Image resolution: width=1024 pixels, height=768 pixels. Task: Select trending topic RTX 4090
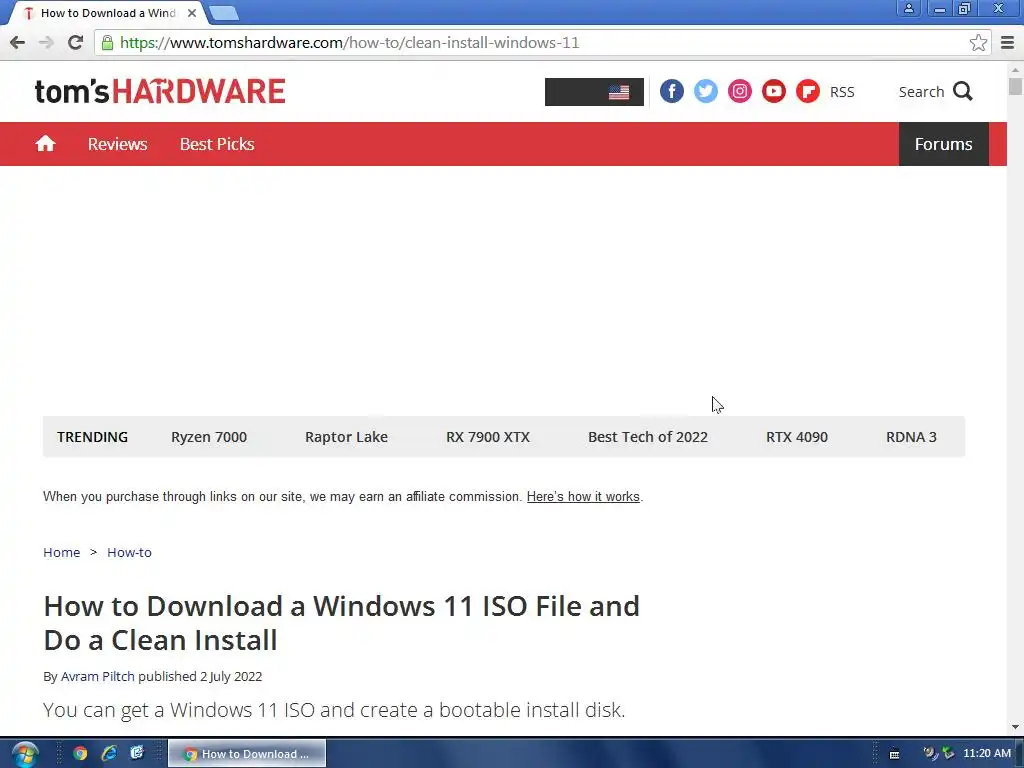(x=797, y=437)
